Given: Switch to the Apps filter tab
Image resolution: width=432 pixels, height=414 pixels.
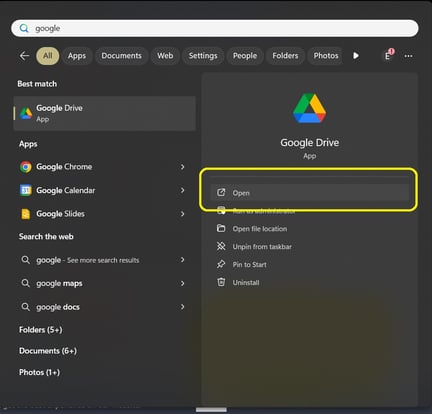Looking at the screenshot, I should (77, 56).
